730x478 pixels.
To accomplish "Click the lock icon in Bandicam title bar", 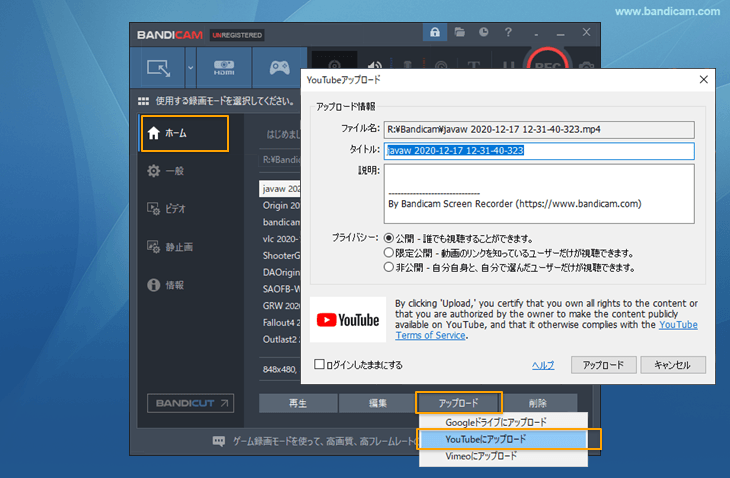I will pyautogui.click(x=435, y=32).
